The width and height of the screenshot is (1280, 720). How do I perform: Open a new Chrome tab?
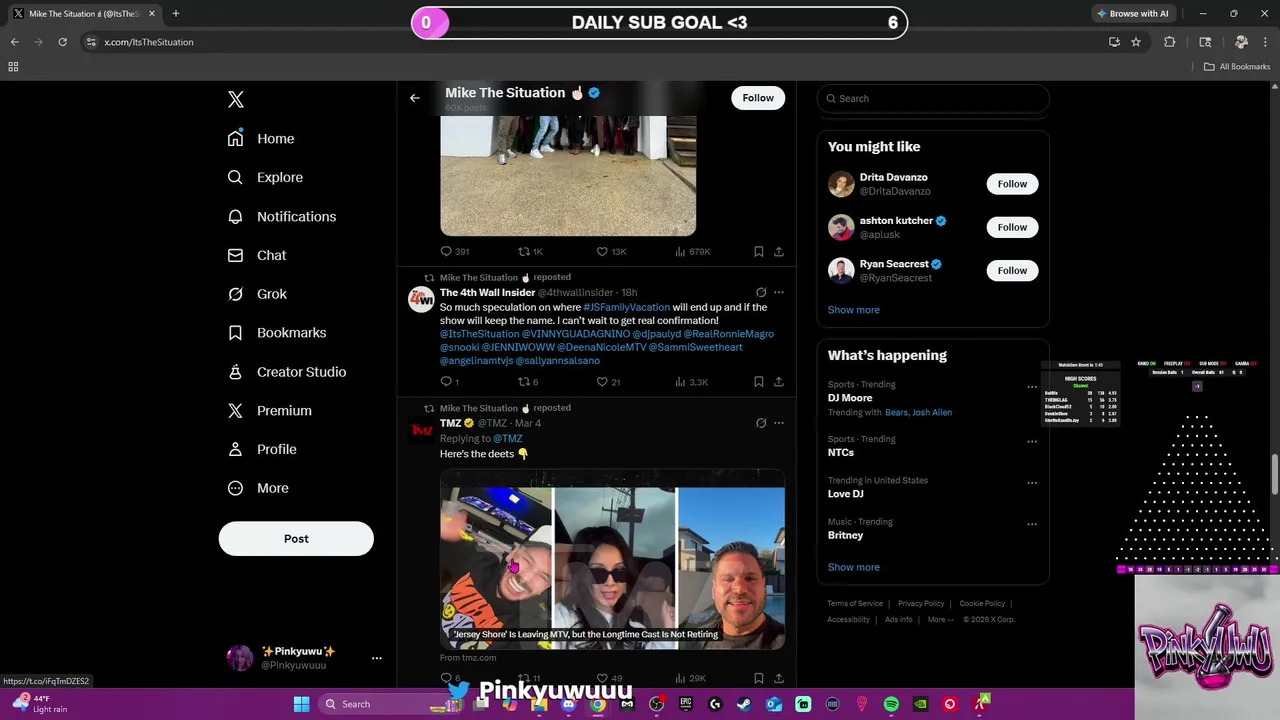pos(175,14)
